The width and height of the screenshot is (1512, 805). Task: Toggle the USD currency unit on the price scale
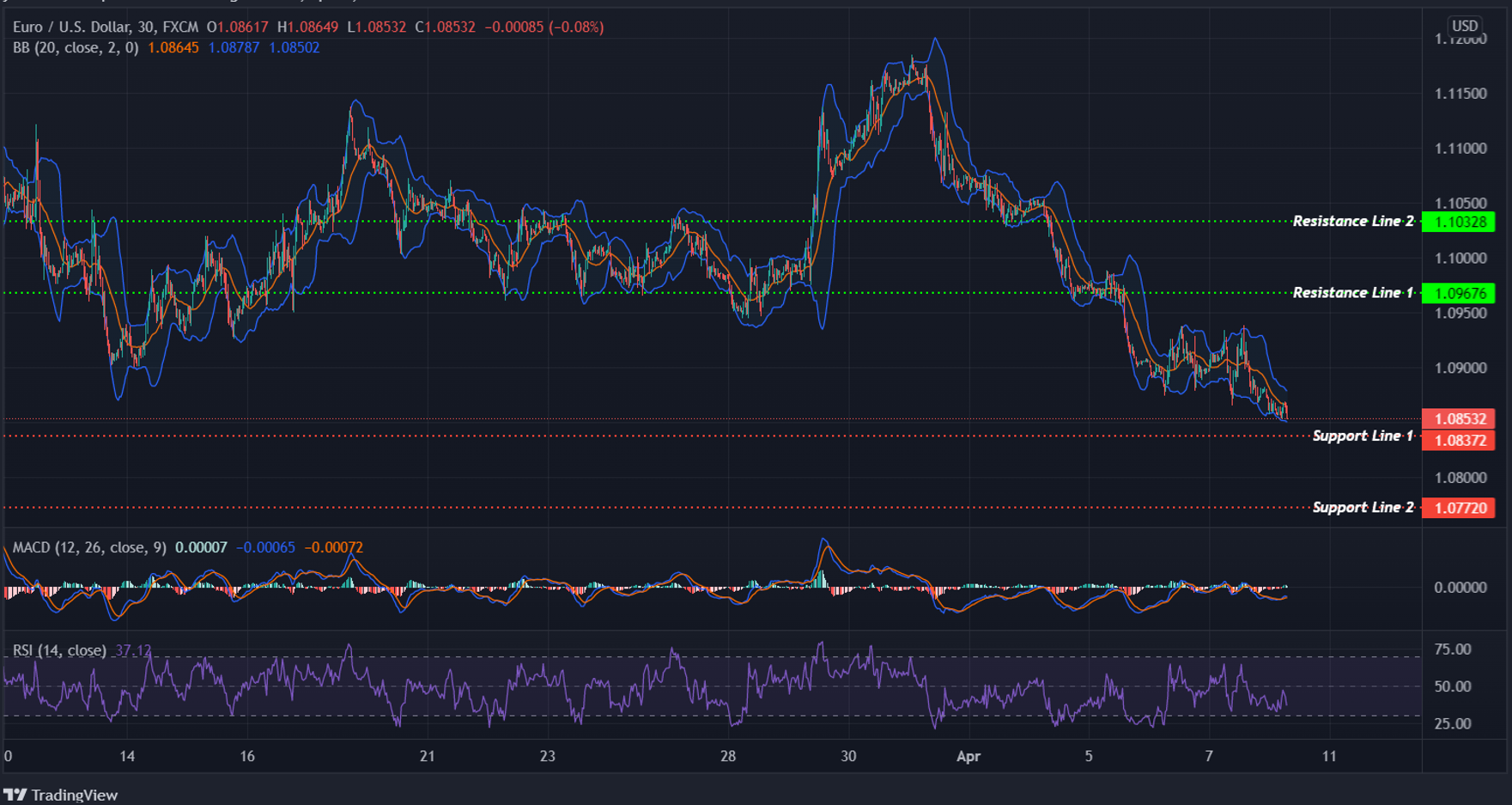(1465, 26)
